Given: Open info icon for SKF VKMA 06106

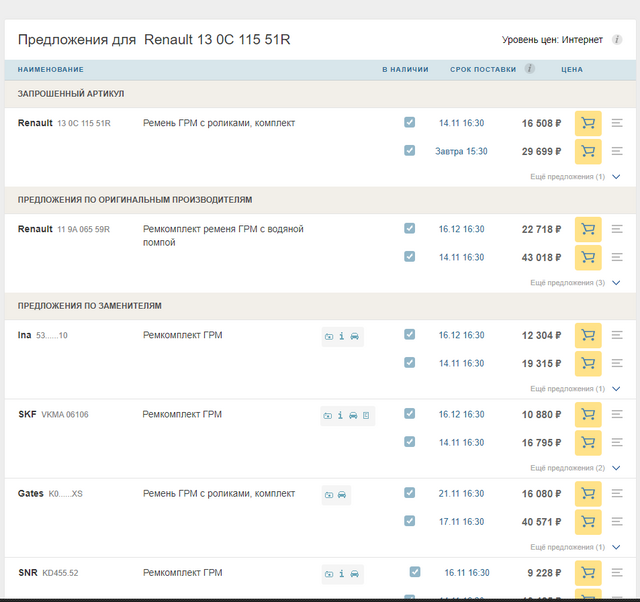Looking at the screenshot, I should 340,415.
